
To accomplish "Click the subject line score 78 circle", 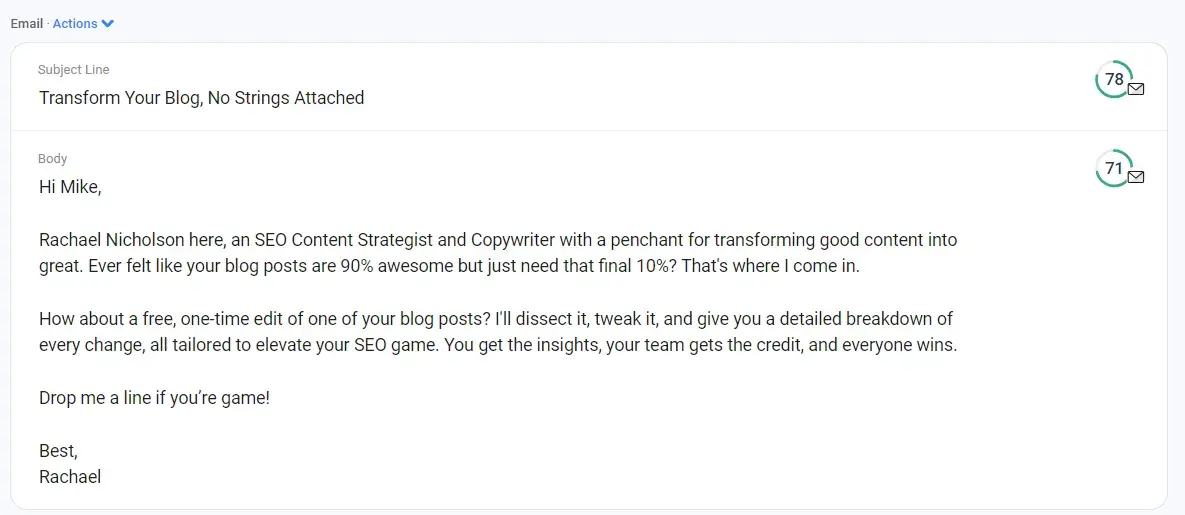I will click(1113, 79).
